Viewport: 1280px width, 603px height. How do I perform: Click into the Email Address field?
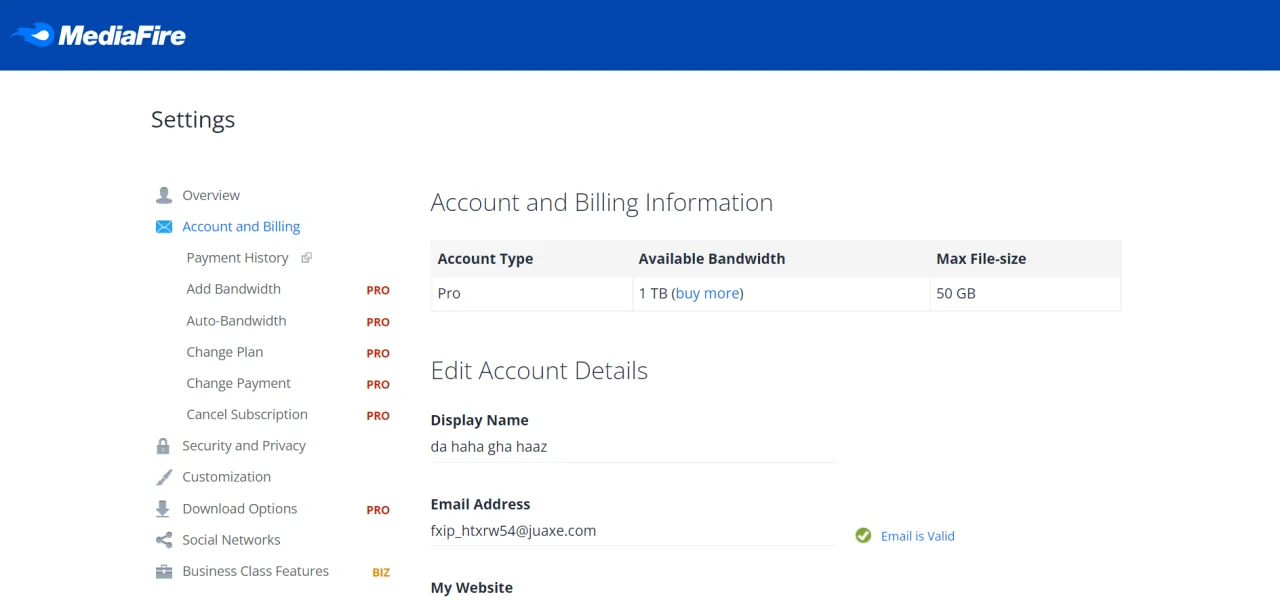tap(633, 531)
